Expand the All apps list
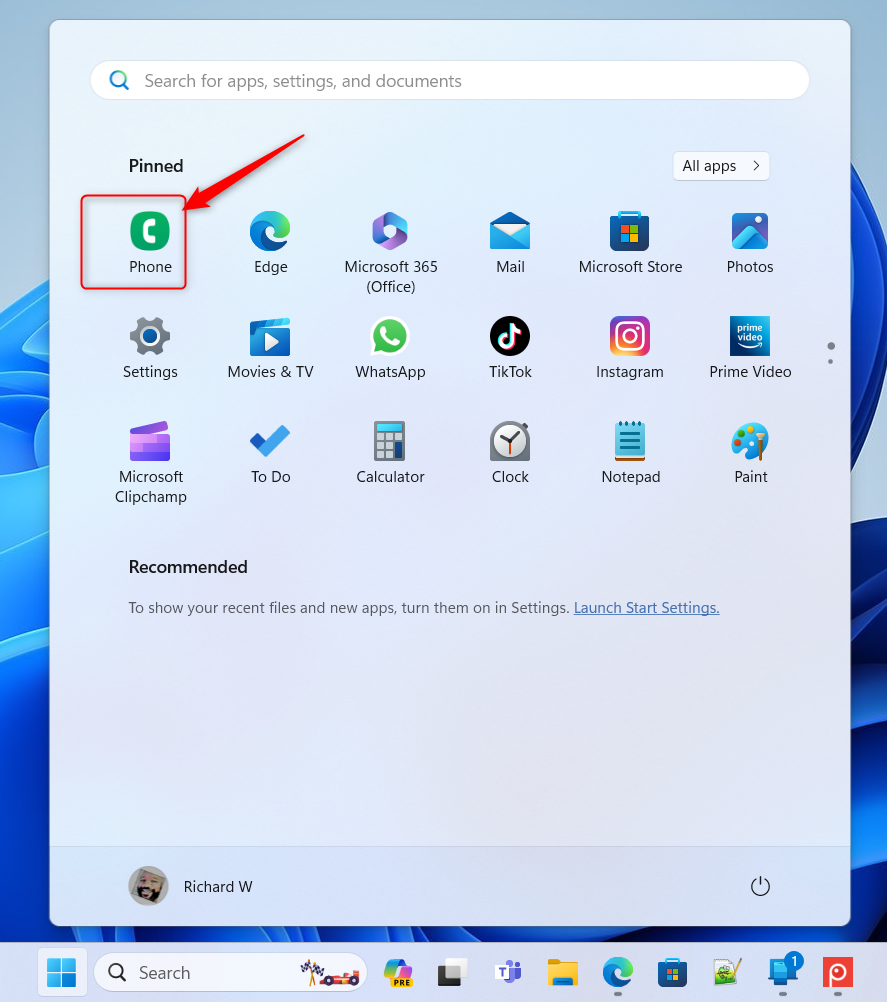Viewport: 887px width, 1002px height. pyautogui.click(x=721, y=166)
